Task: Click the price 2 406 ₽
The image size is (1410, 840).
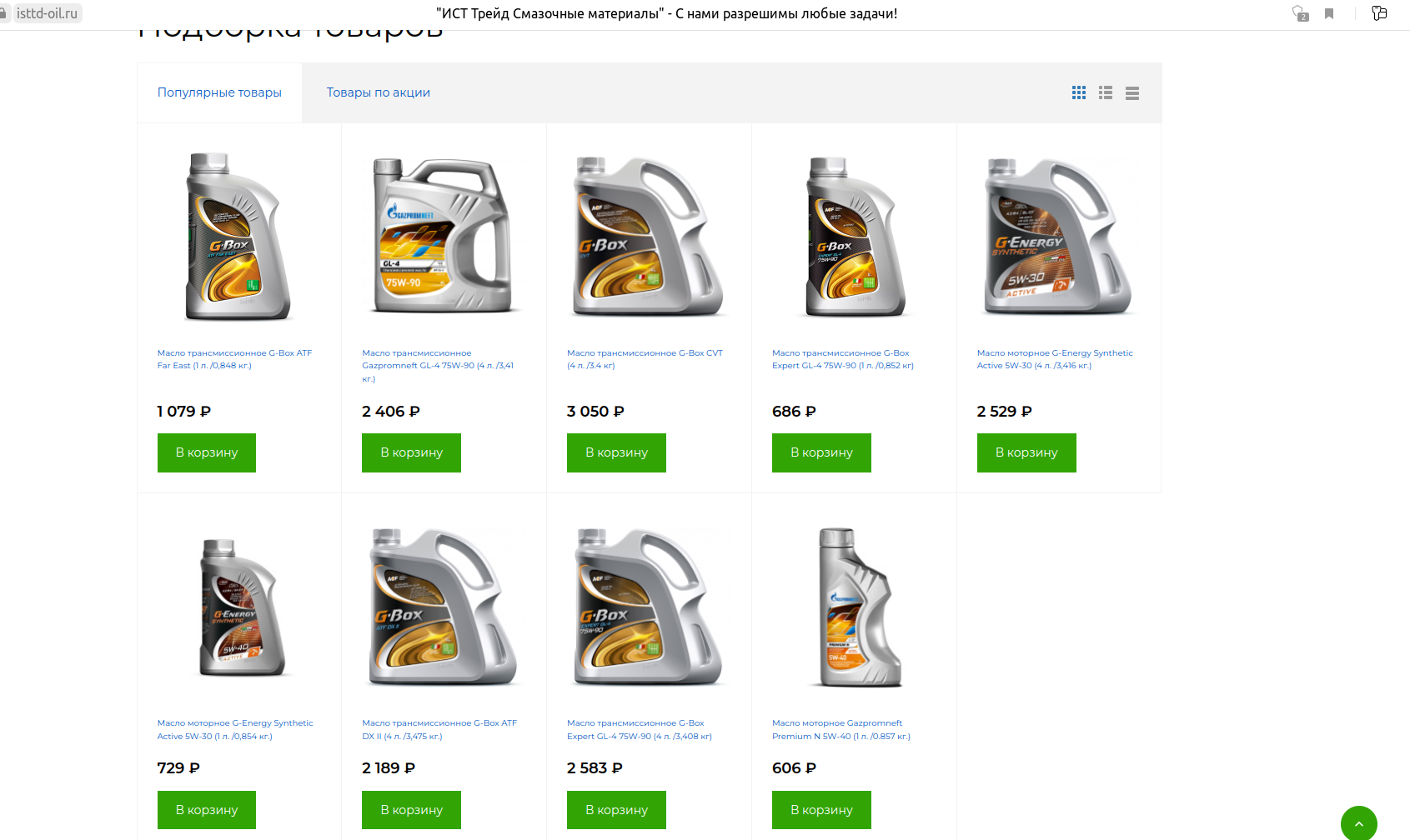Action: point(391,412)
